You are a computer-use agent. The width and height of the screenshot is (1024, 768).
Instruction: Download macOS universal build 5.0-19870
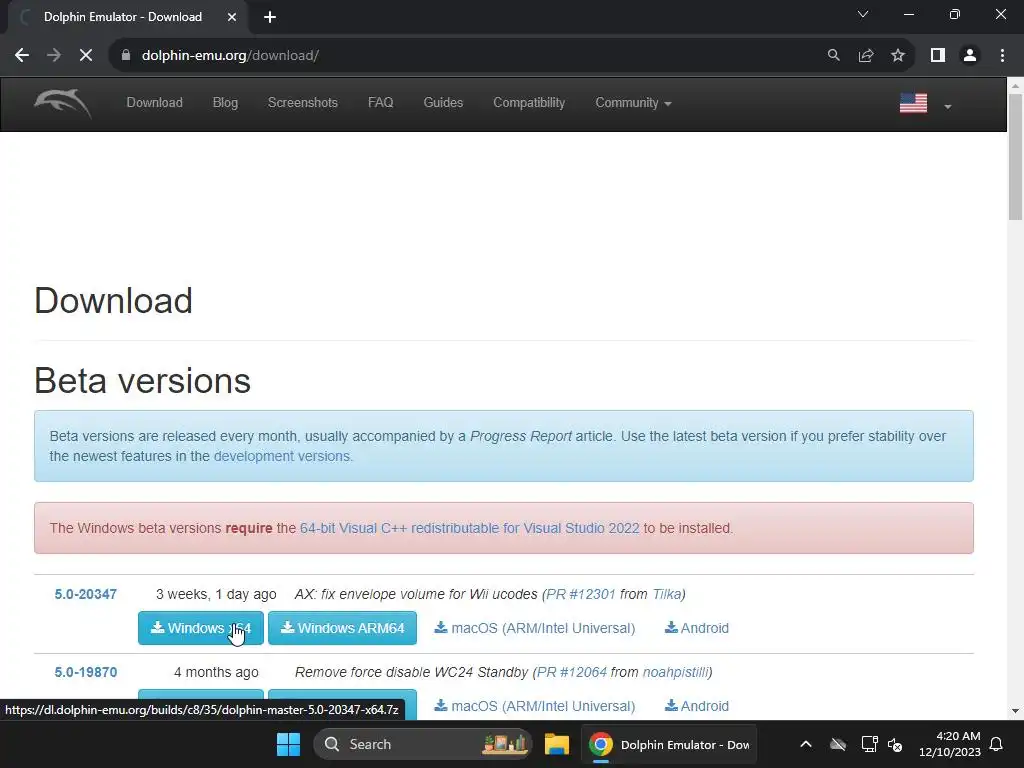pos(535,706)
